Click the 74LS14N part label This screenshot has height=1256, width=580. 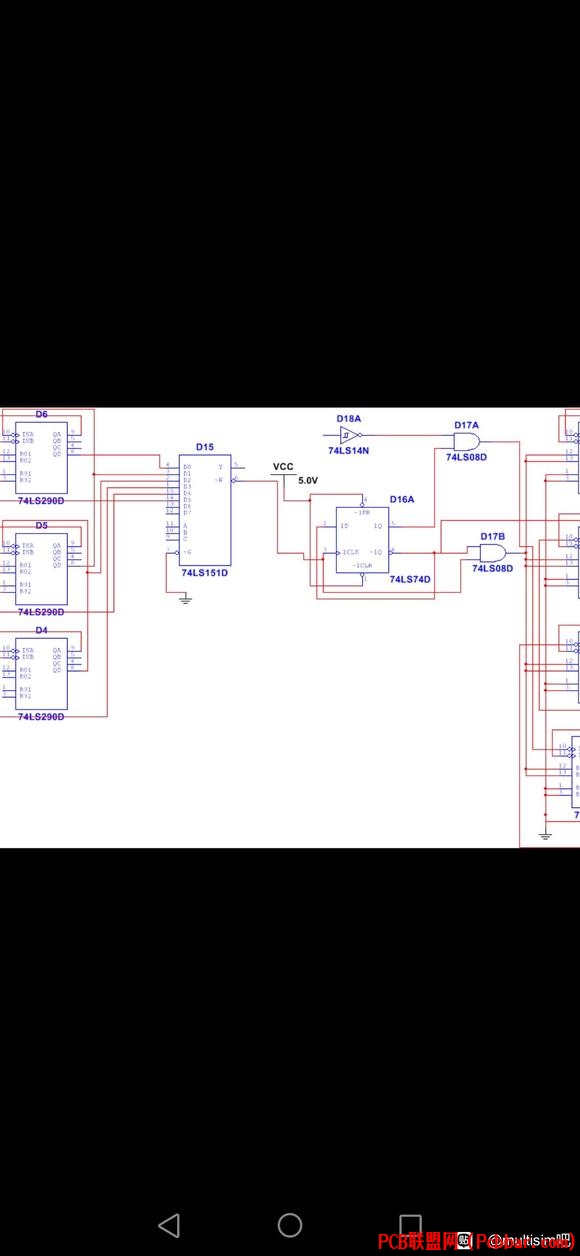point(348,451)
